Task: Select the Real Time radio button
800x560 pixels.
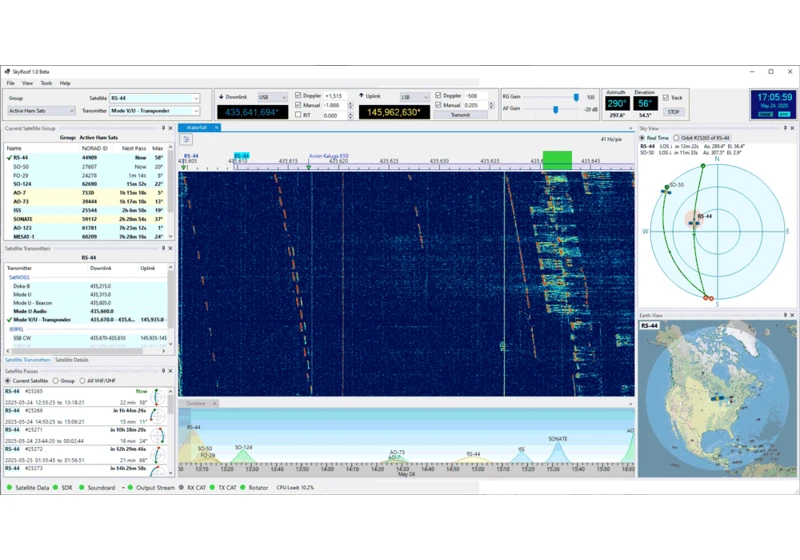Action: [642, 138]
